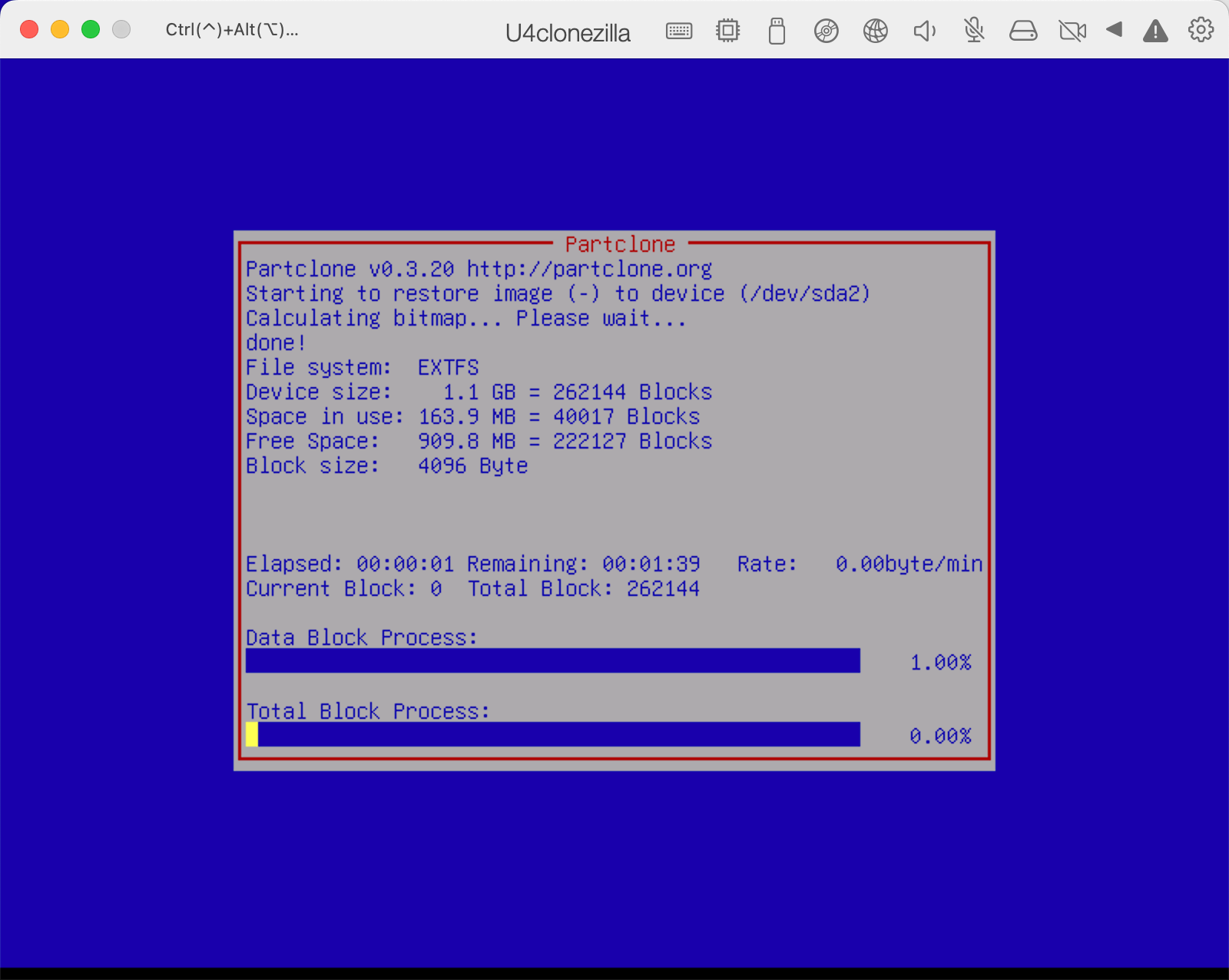Open the VM settings gear
Viewport: 1229px width, 980px height.
pos(1201,30)
